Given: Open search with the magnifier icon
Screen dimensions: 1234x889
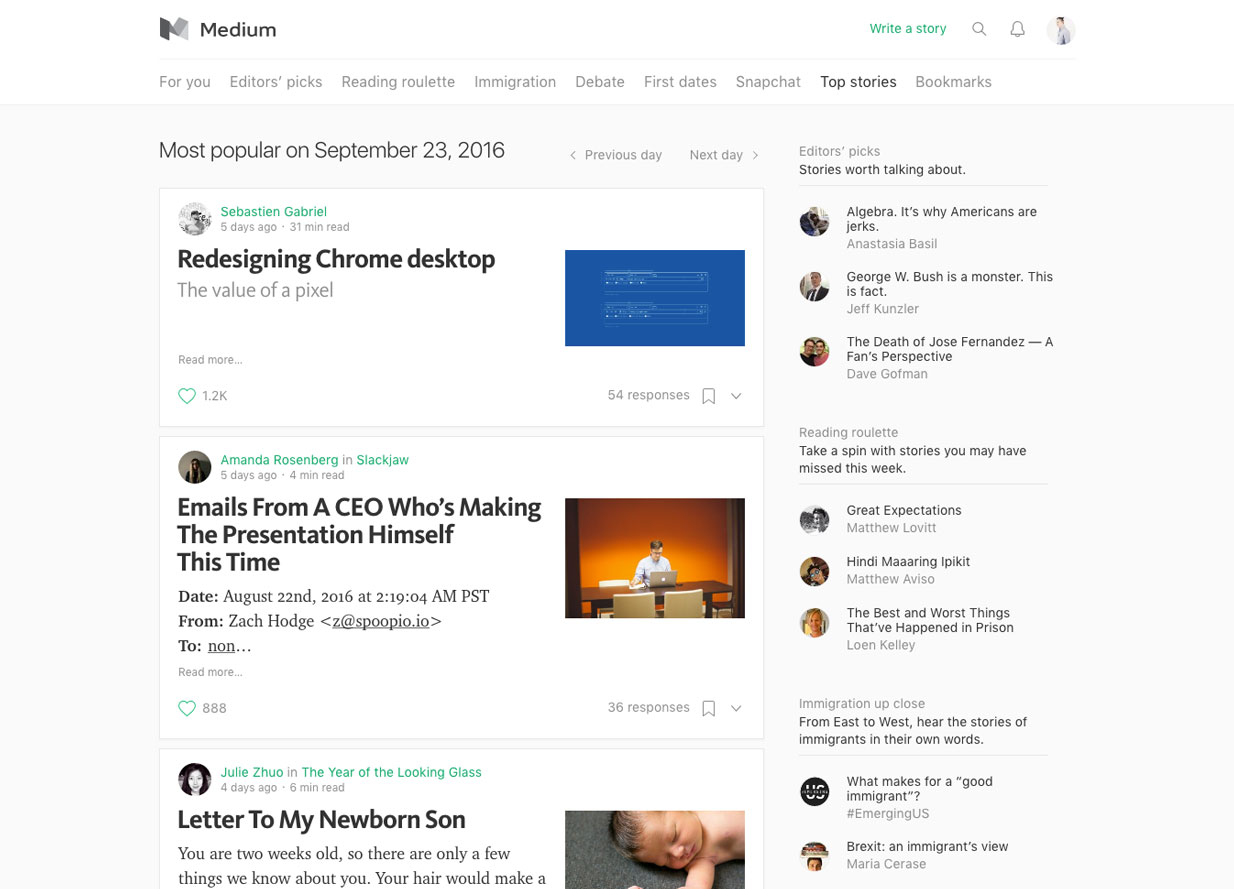Looking at the screenshot, I should [979, 29].
